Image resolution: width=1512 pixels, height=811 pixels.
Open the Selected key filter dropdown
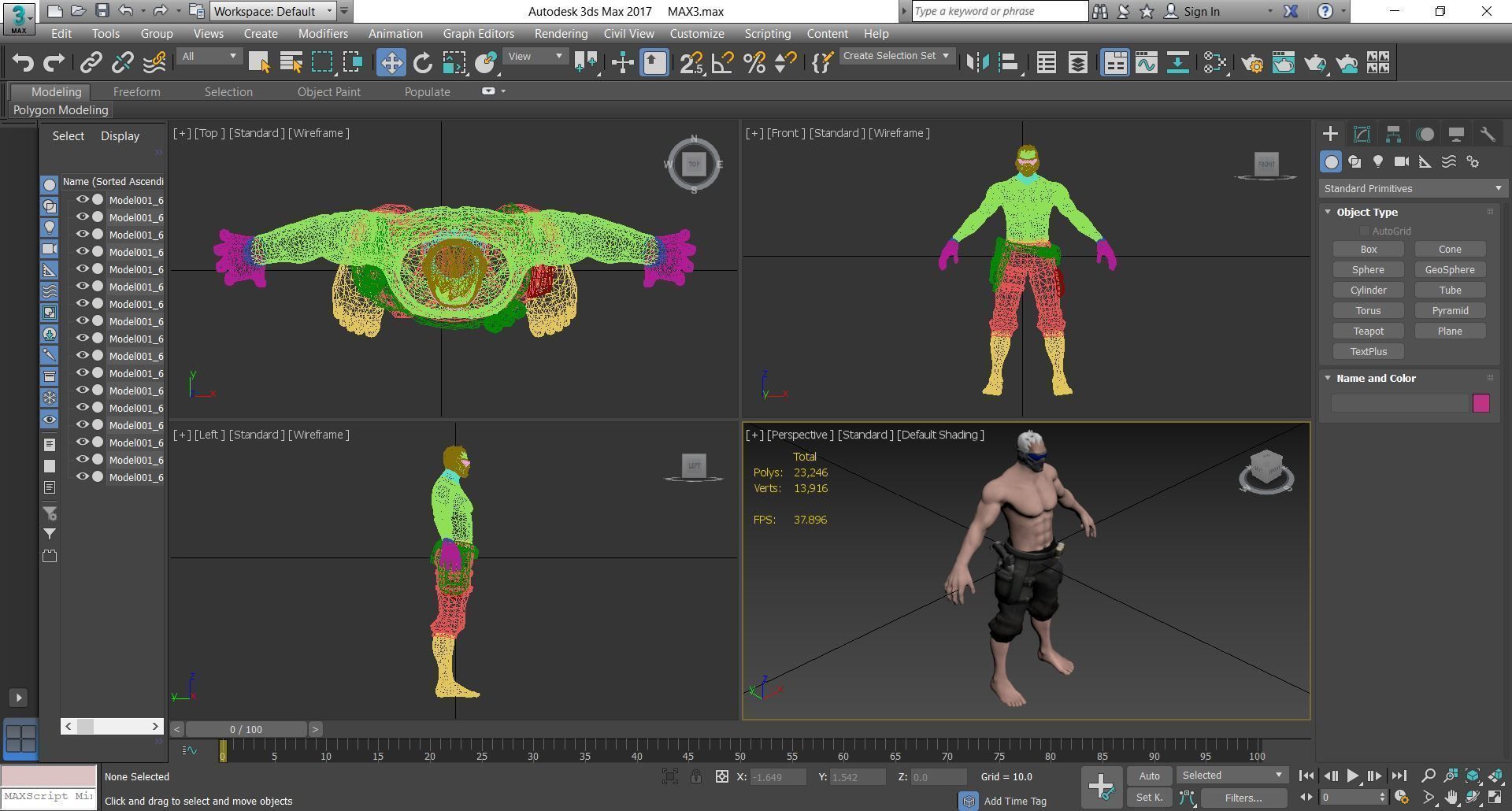[1232, 776]
